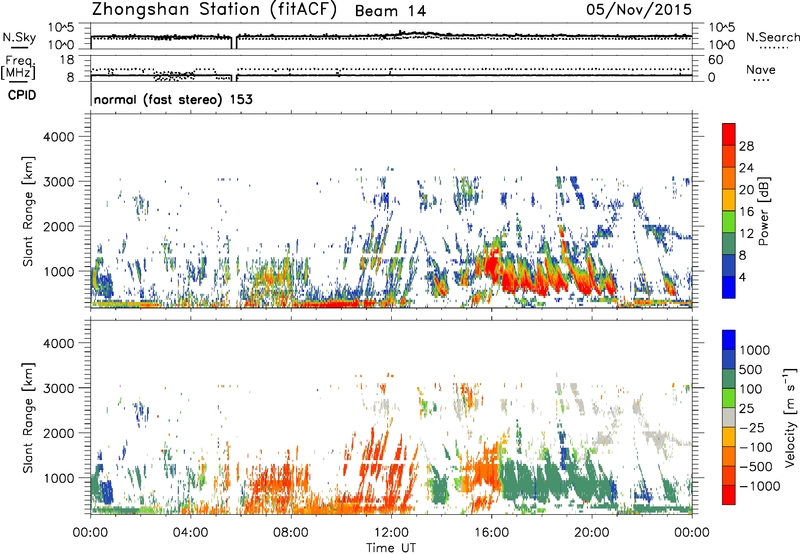Click the dark green 100-500 Velocity colorbar segment
The width and height of the screenshot is (800, 554).
pos(729,379)
